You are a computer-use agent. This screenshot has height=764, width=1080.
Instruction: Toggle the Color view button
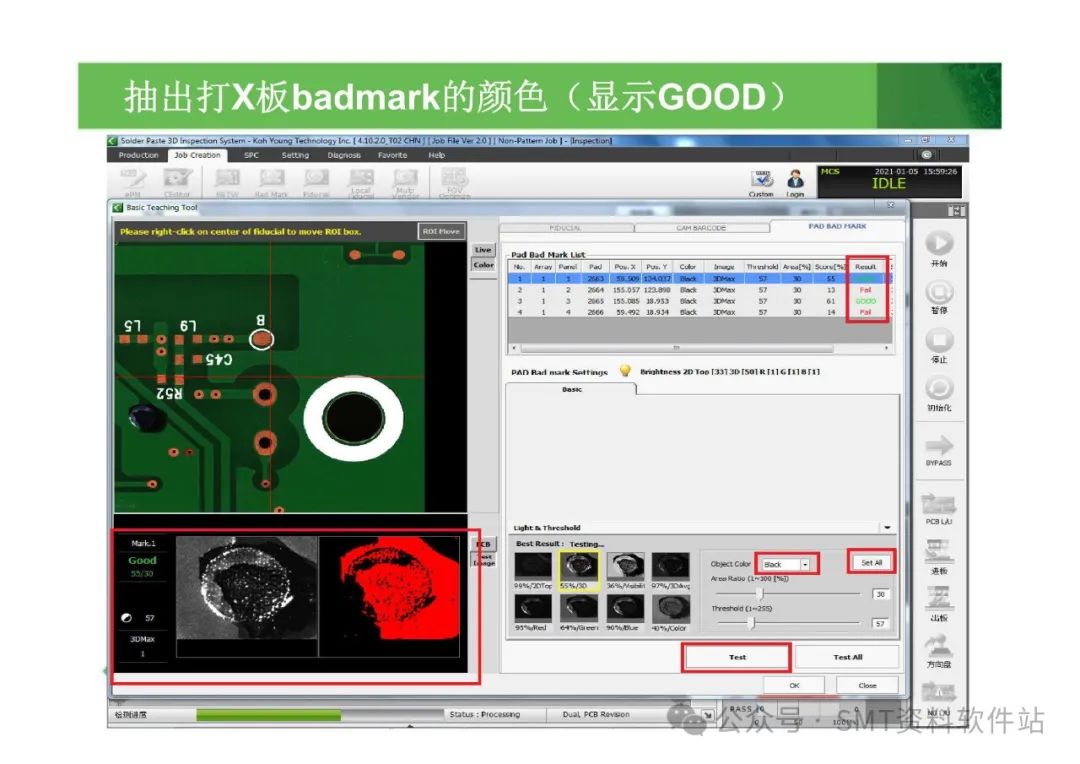click(x=484, y=265)
